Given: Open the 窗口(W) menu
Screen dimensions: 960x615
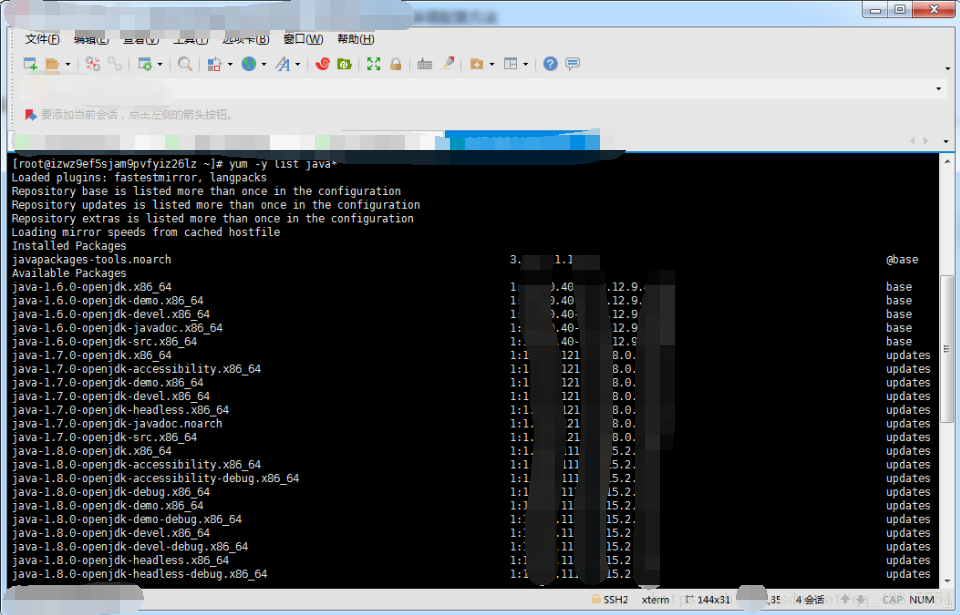Looking at the screenshot, I should (x=302, y=39).
